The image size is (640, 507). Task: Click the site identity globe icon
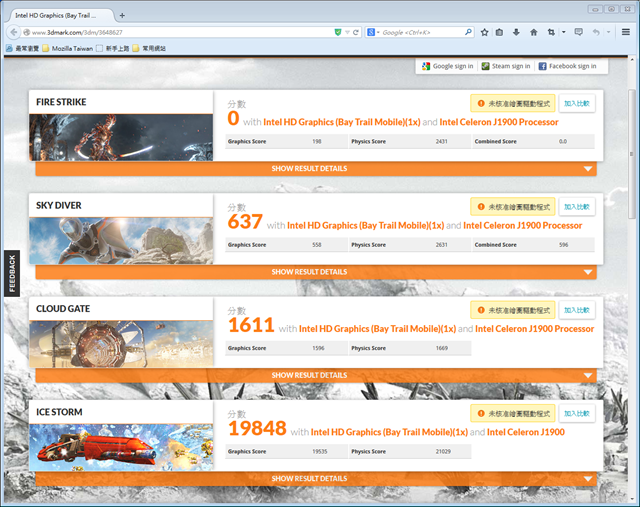tap(27, 32)
